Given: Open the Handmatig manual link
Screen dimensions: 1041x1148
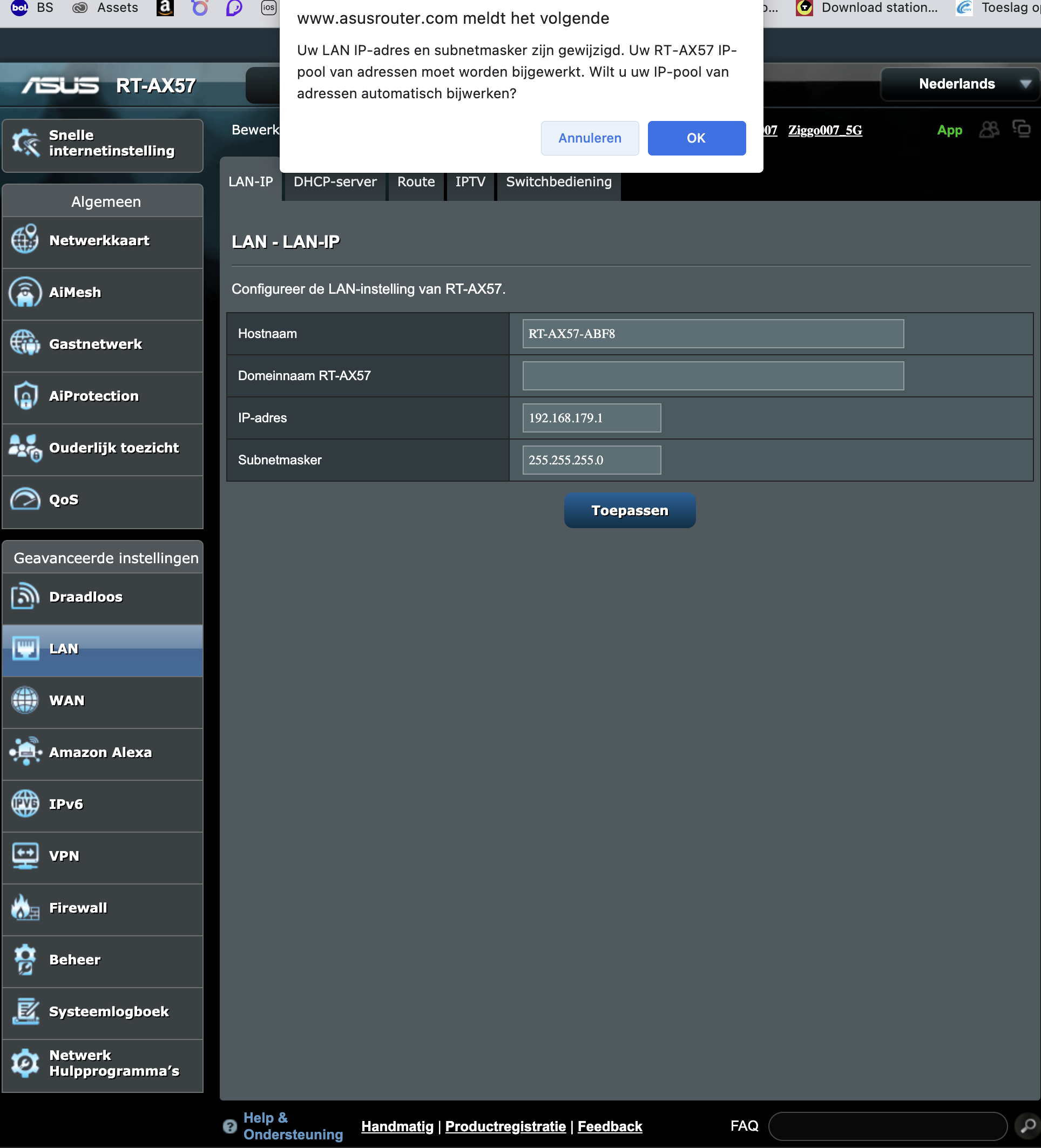Looking at the screenshot, I should pyautogui.click(x=397, y=1126).
